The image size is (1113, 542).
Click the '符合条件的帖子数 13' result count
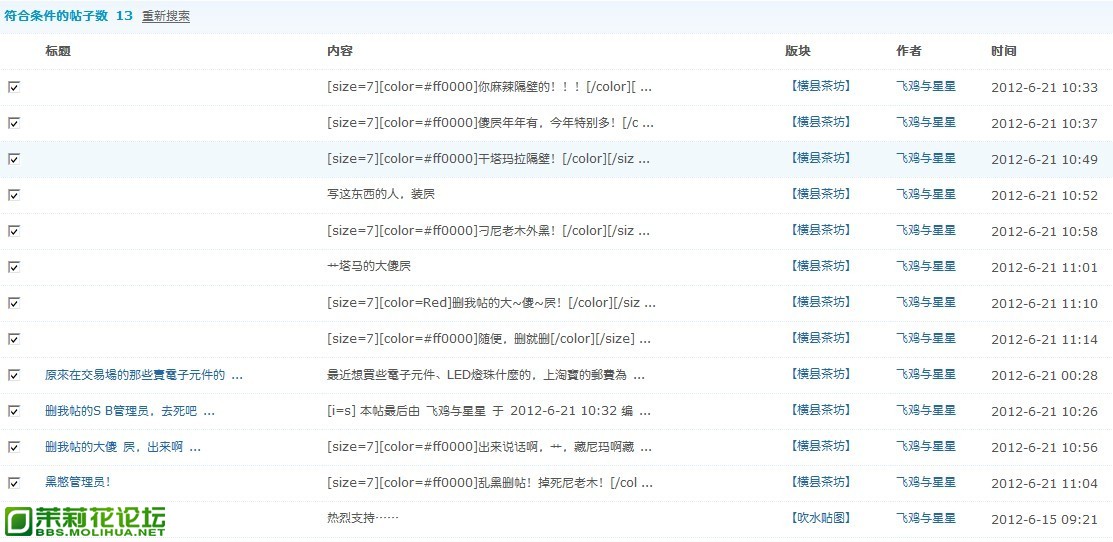coord(68,16)
